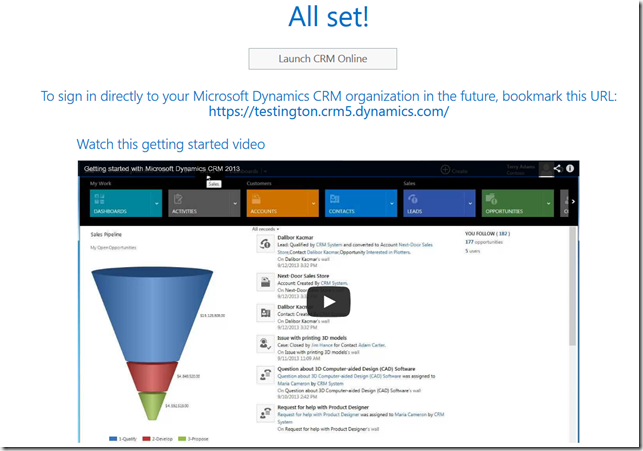
Task: Click the right arrow to scroll navigation tiles
Action: [573, 201]
